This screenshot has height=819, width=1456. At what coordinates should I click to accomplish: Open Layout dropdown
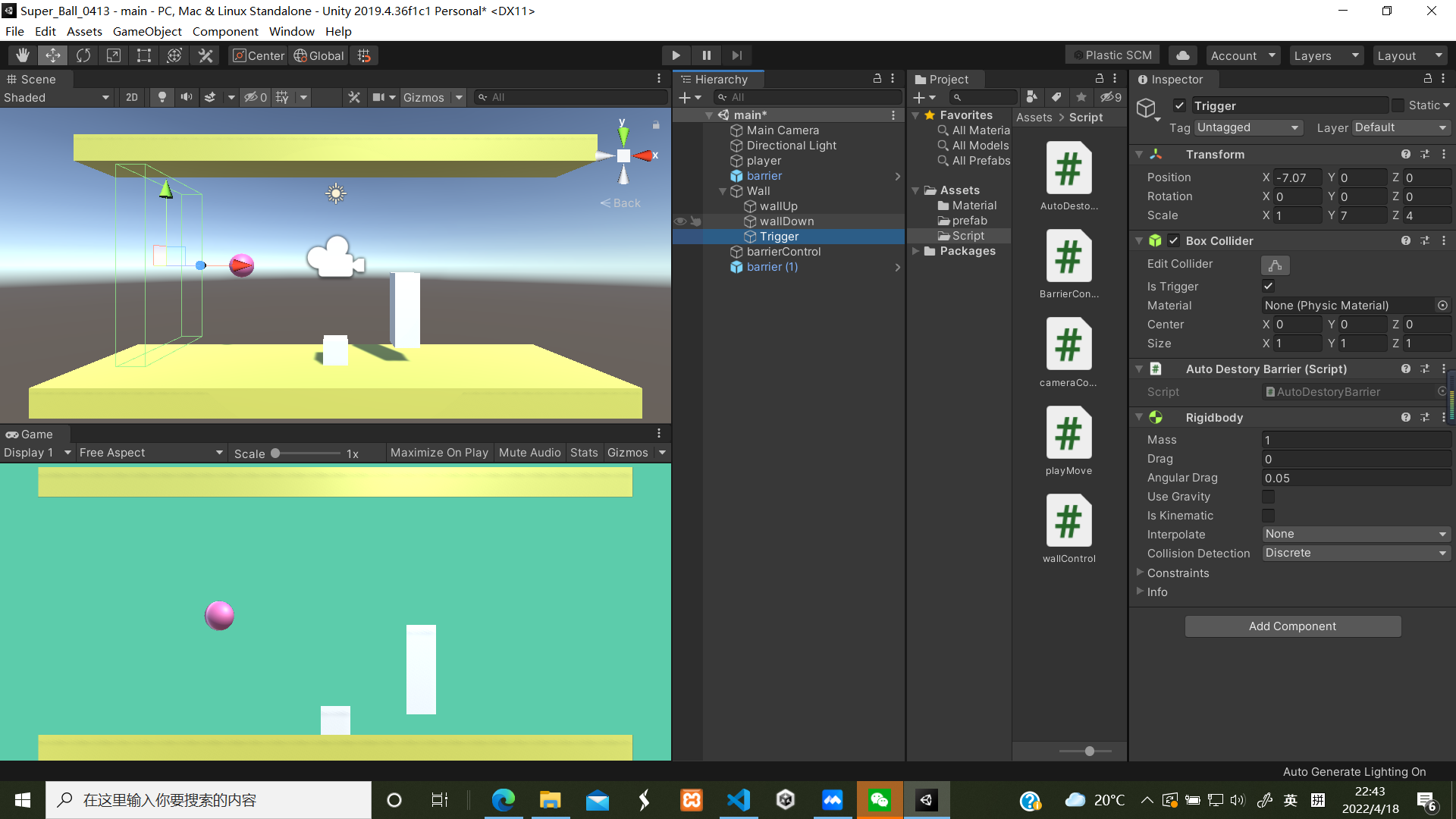point(1410,55)
